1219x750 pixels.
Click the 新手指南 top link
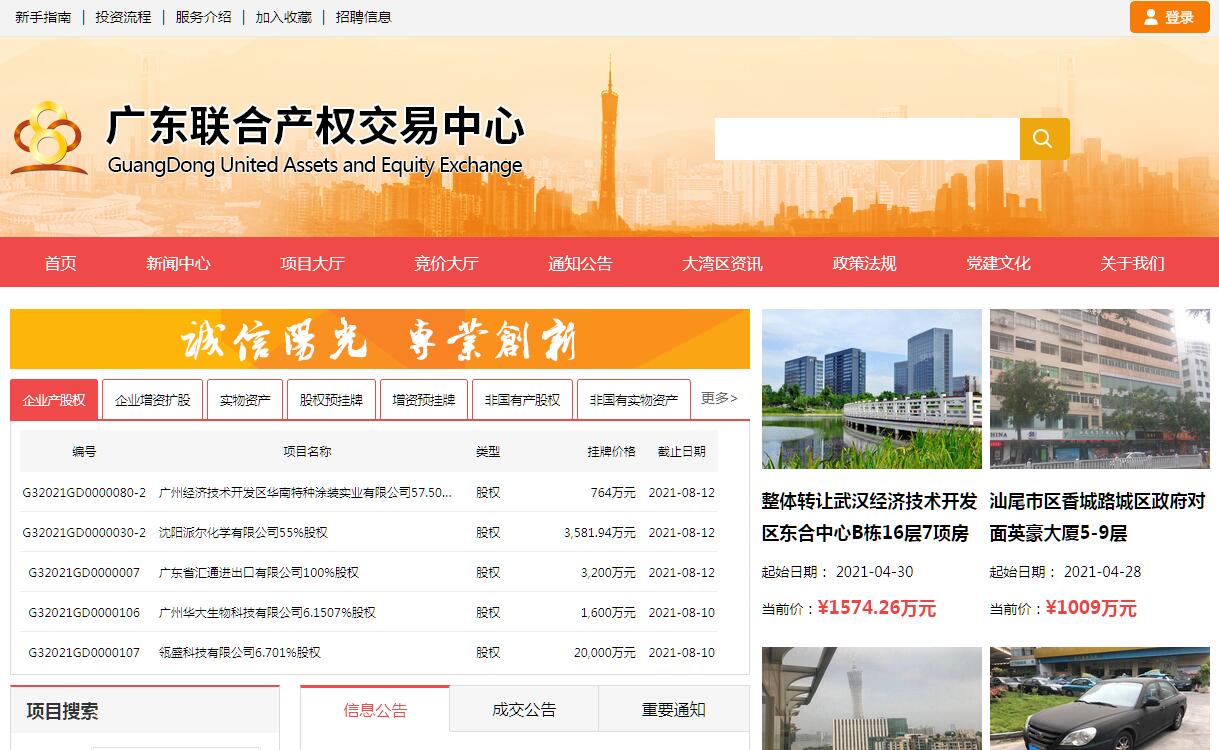[43, 17]
